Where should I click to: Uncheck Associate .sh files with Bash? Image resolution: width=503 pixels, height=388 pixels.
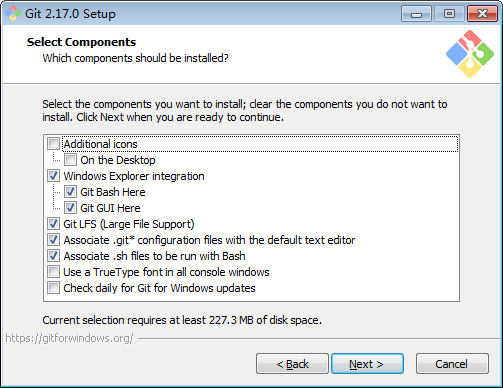(x=53, y=256)
